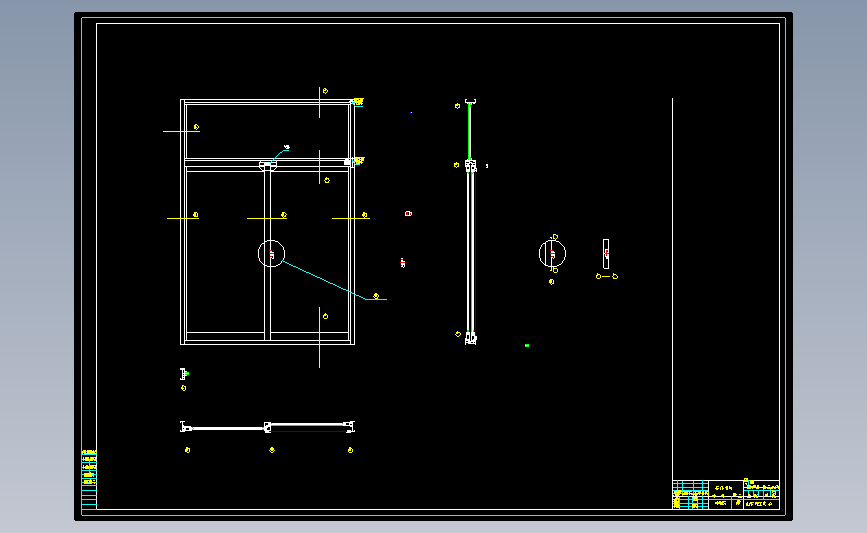Click the detail circle on the window elevation
Screen dimensions: 867x533
[x=271, y=253]
